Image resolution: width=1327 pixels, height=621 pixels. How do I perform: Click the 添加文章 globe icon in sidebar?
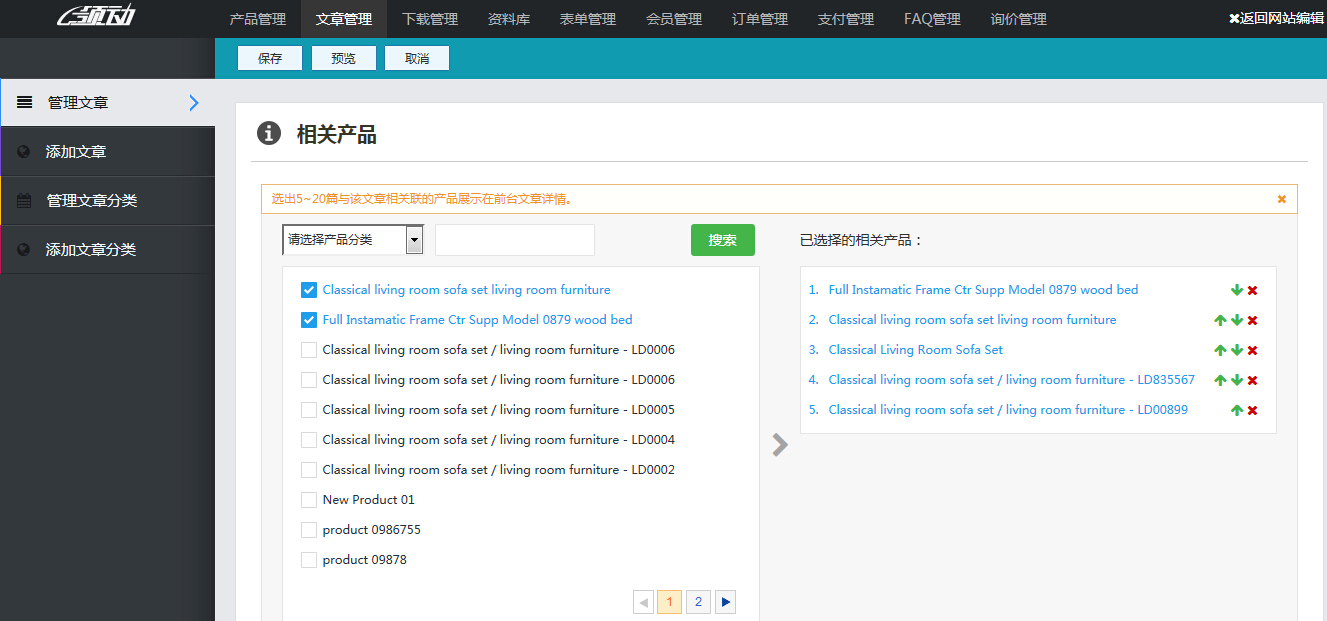pos(22,151)
